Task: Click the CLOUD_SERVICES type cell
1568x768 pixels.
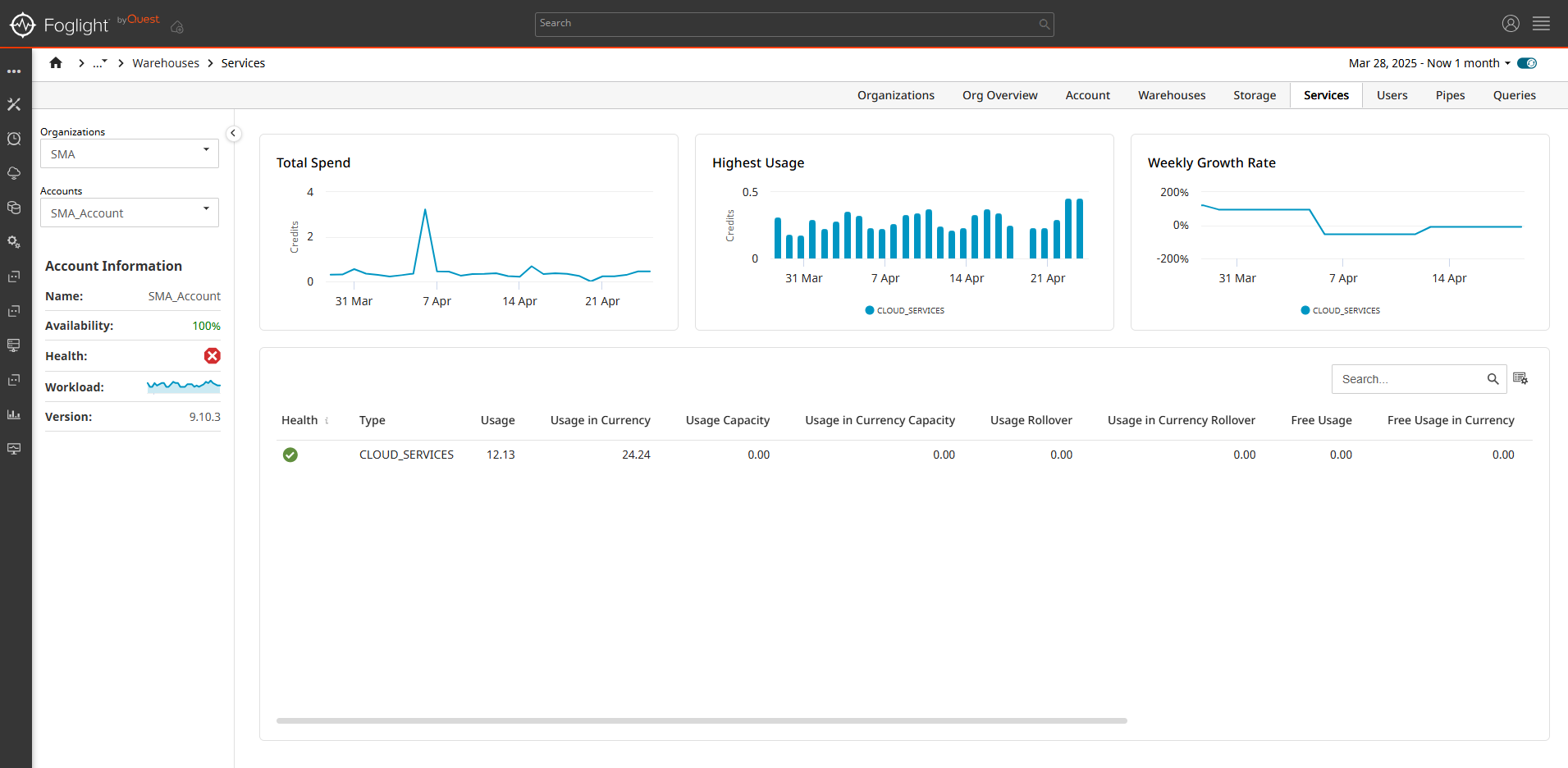Action: tap(406, 455)
